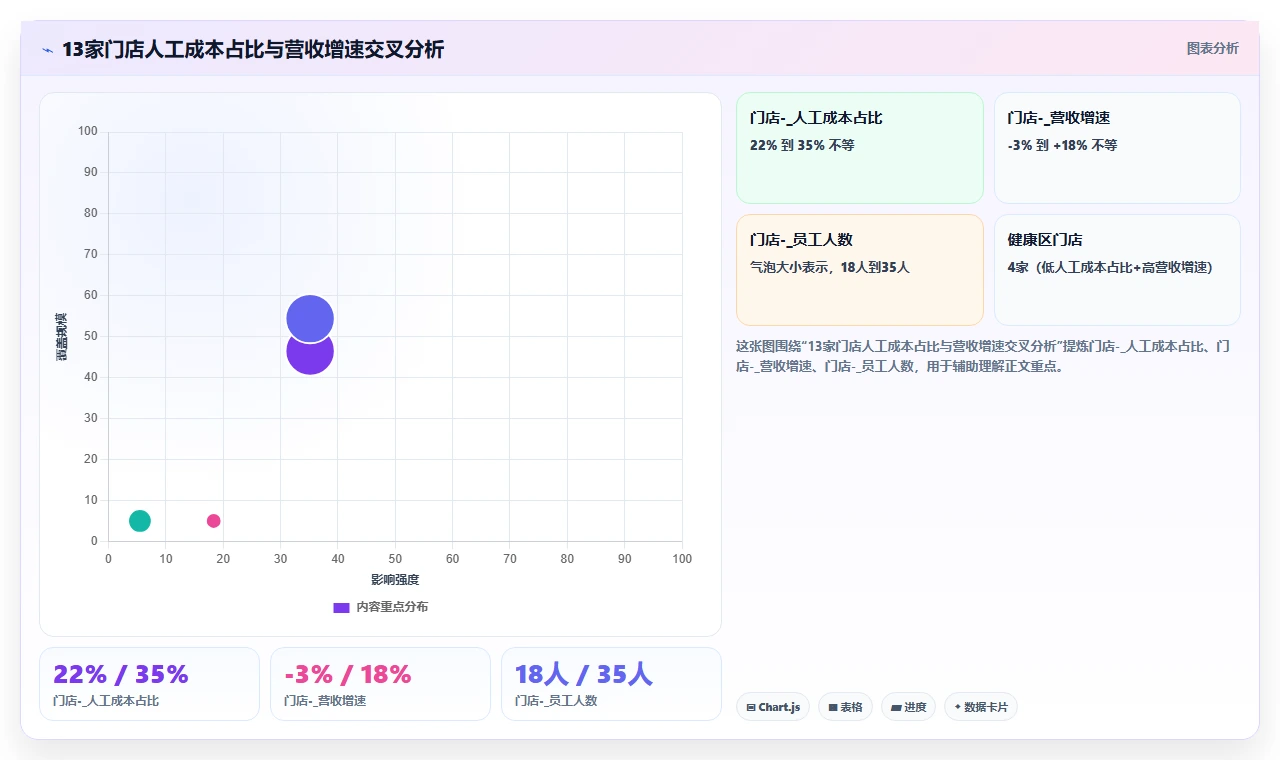
Task: Click the y-axis label 覆盖规模
Action: tap(62, 336)
